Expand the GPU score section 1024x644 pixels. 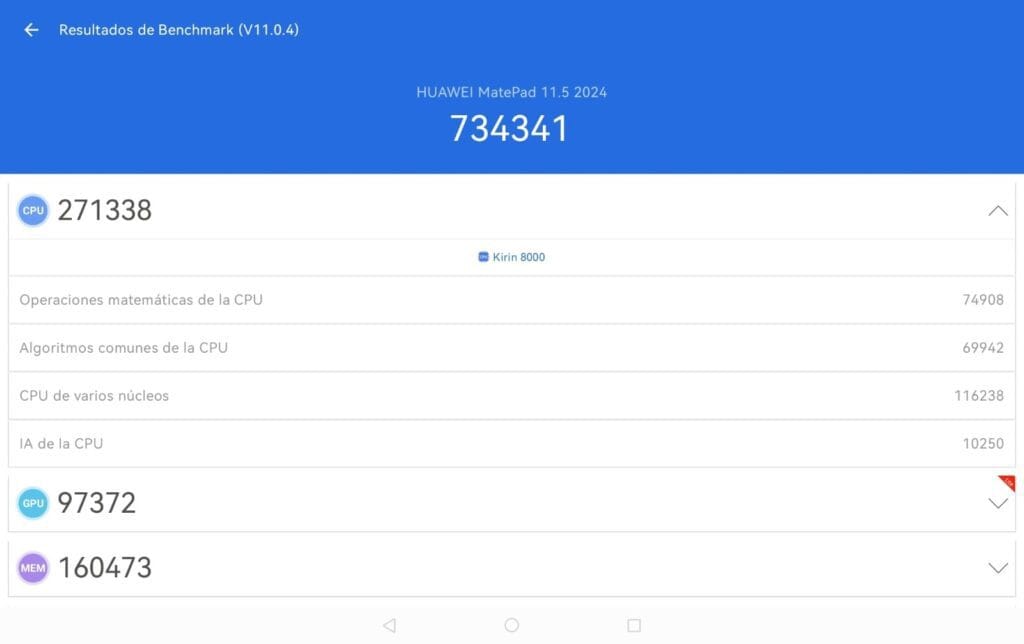[x=997, y=504]
